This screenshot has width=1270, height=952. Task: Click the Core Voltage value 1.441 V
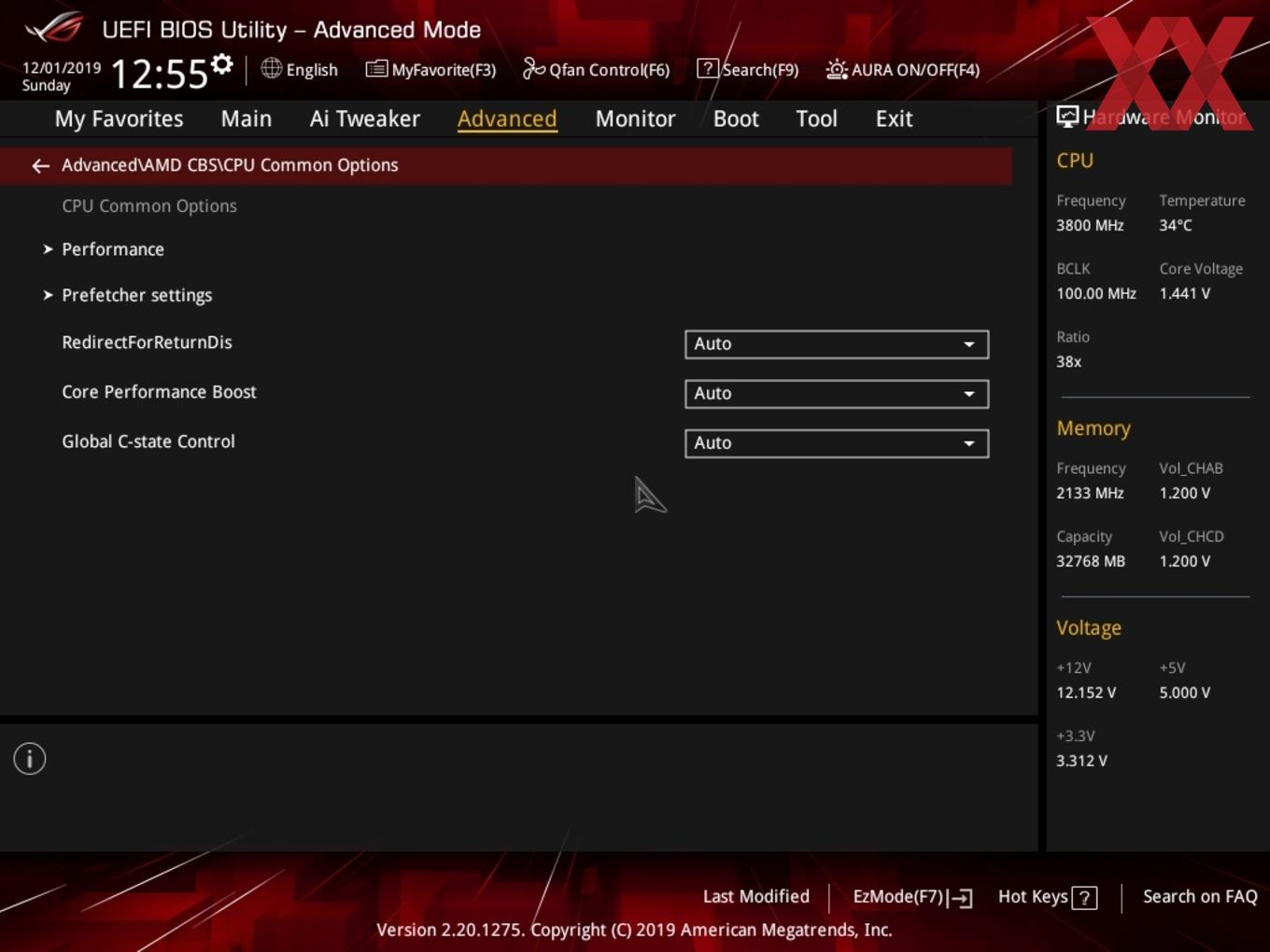click(x=1185, y=293)
